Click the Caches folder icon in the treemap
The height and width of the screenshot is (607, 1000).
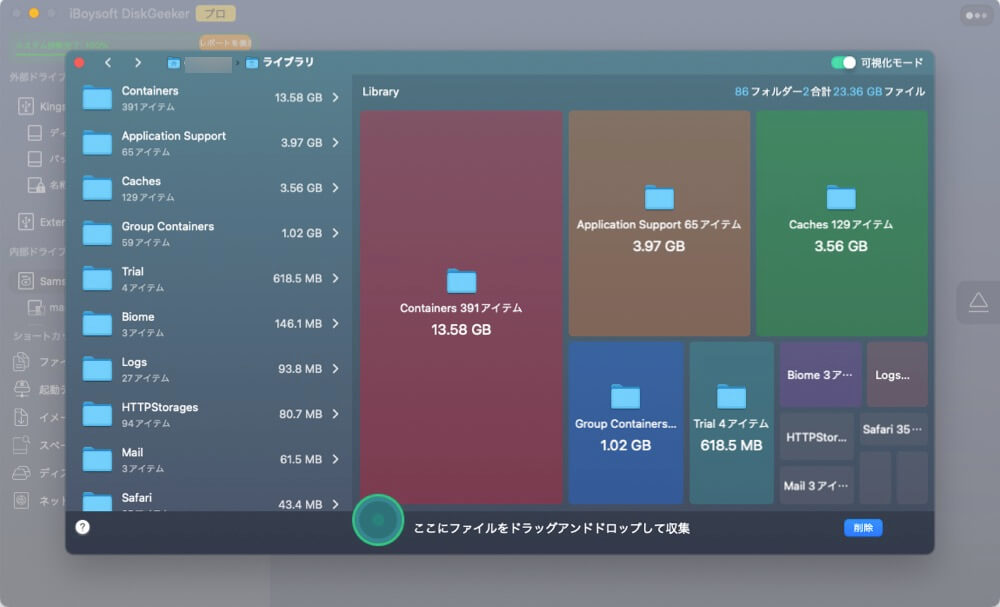(x=840, y=198)
